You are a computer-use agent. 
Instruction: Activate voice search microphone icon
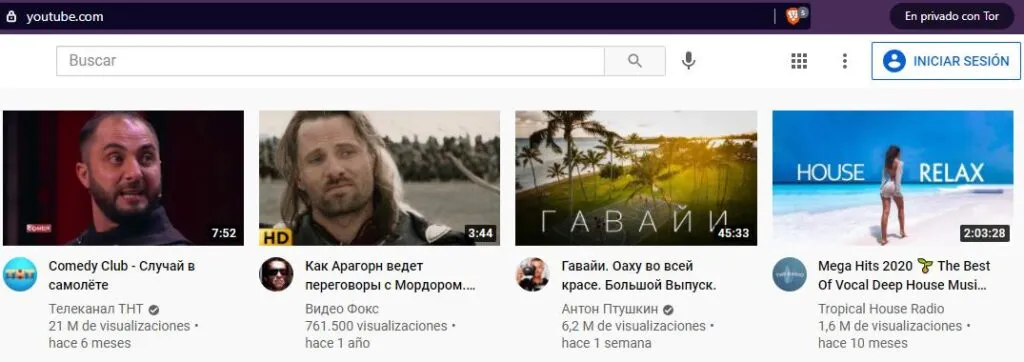688,61
